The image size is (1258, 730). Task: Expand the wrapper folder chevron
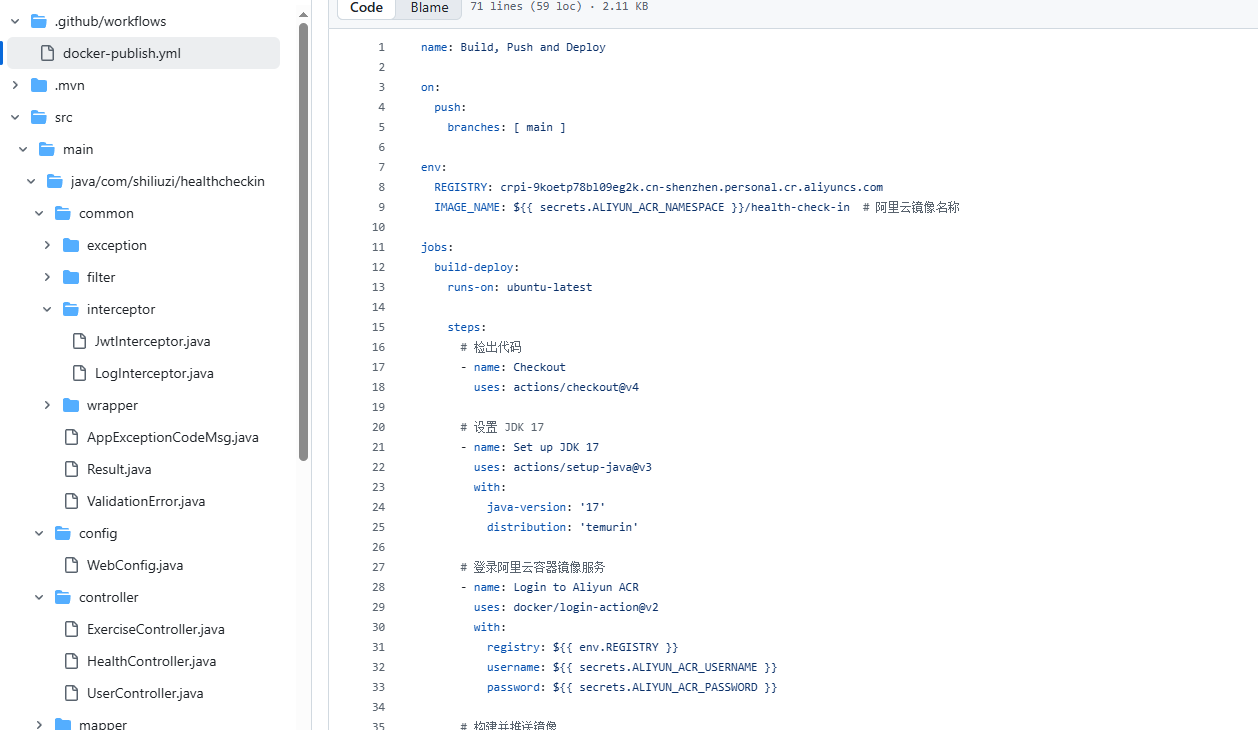coord(47,405)
